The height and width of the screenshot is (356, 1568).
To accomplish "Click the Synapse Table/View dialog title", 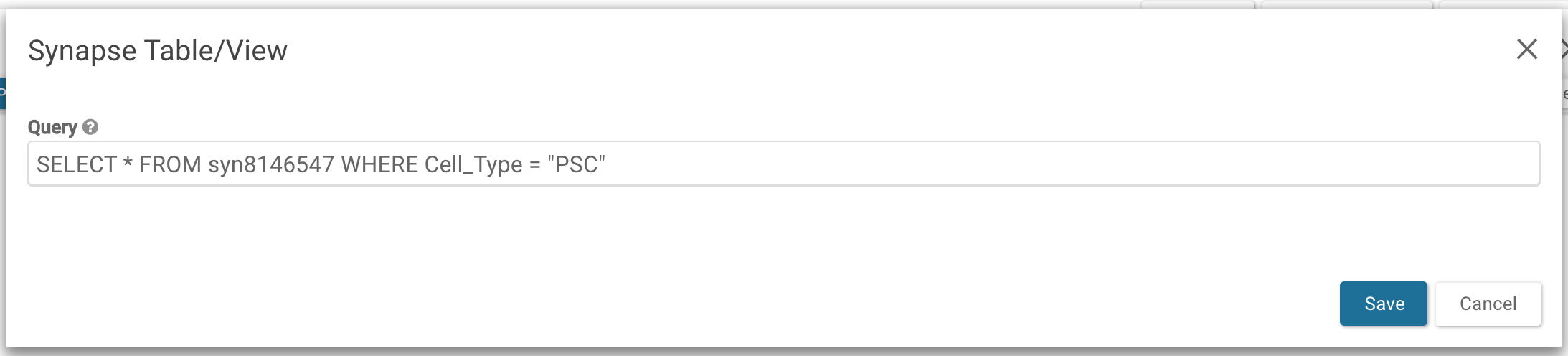I will click(157, 51).
